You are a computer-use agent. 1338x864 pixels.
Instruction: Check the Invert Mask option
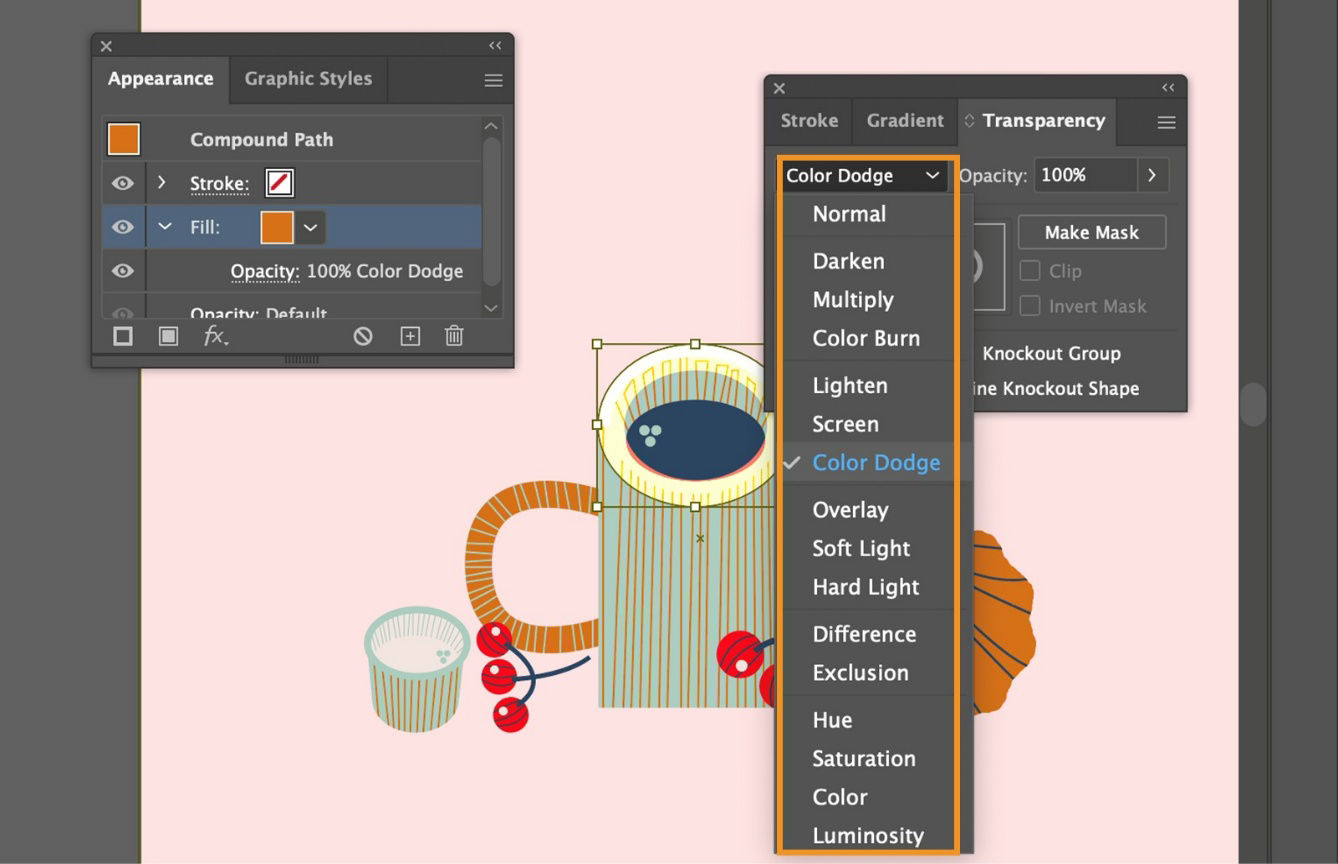1029,305
